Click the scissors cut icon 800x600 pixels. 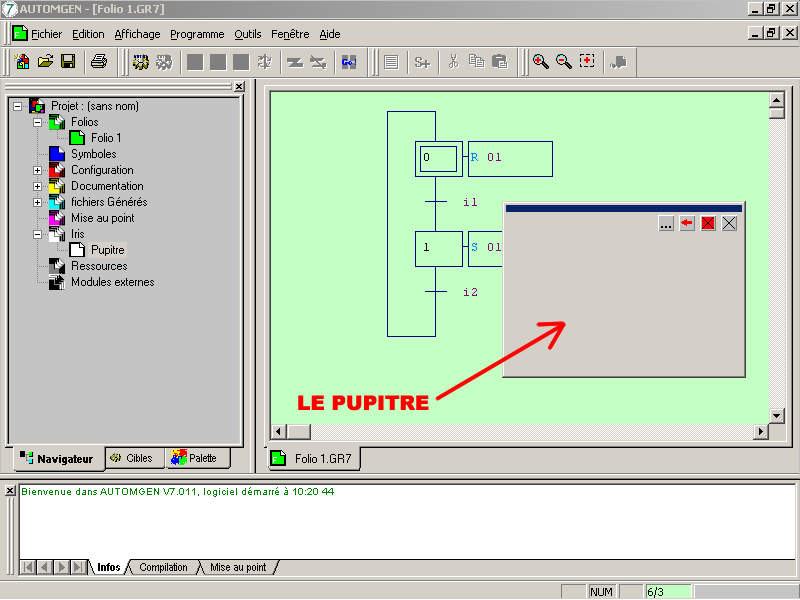453,62
